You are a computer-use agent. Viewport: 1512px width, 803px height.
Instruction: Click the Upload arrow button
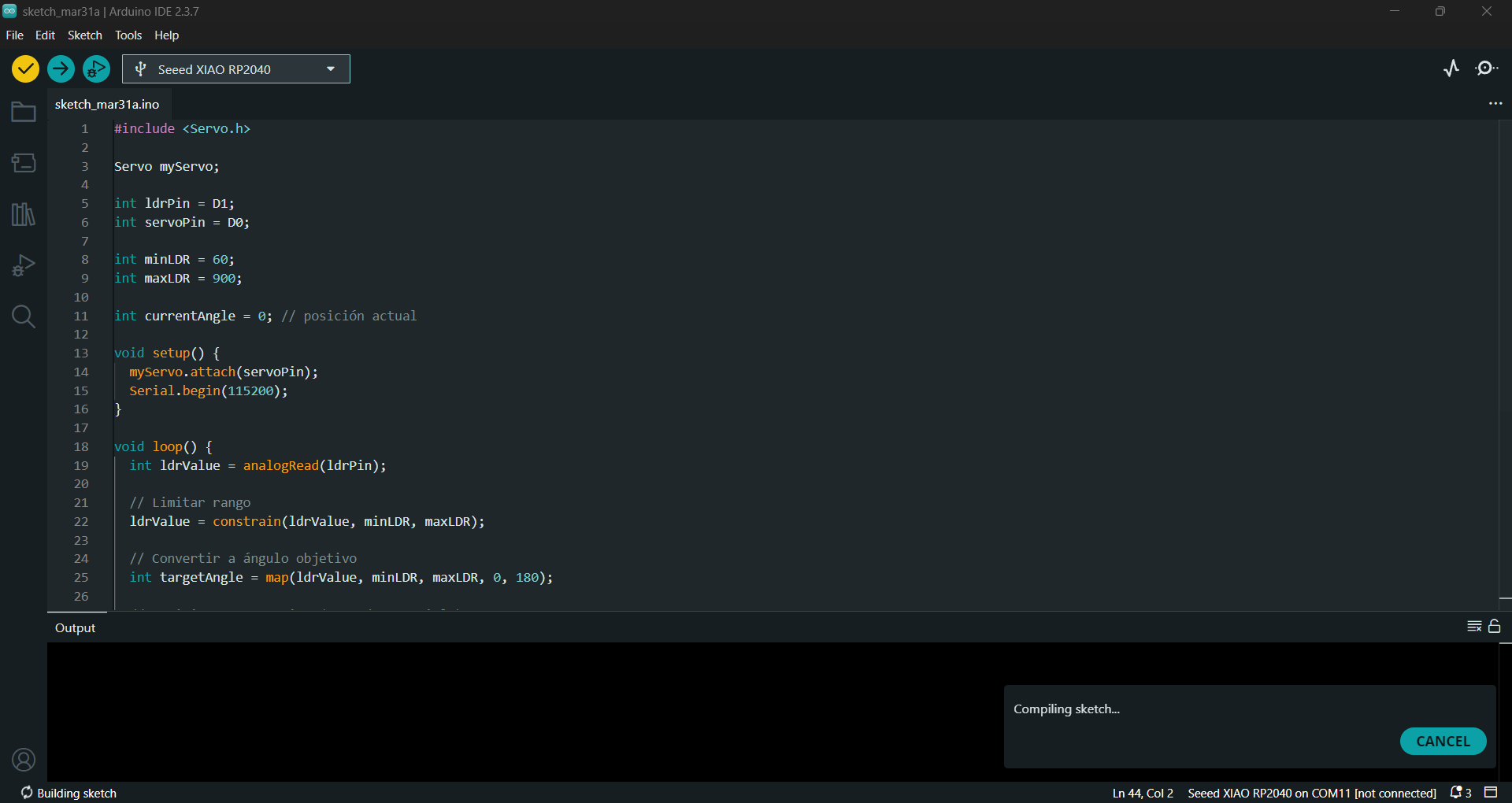pos(61,69)
